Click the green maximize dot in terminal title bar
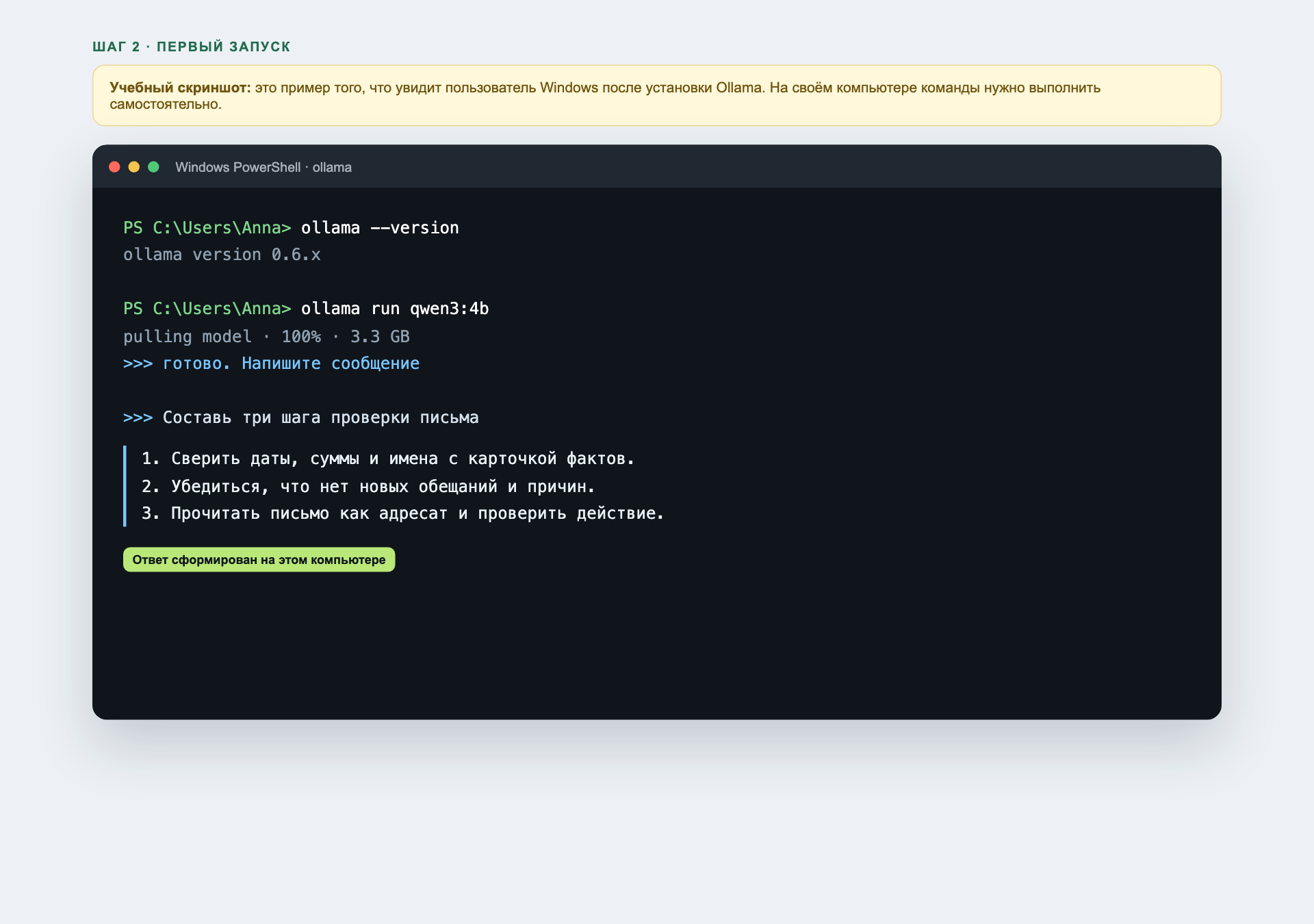 coord(154,167)
